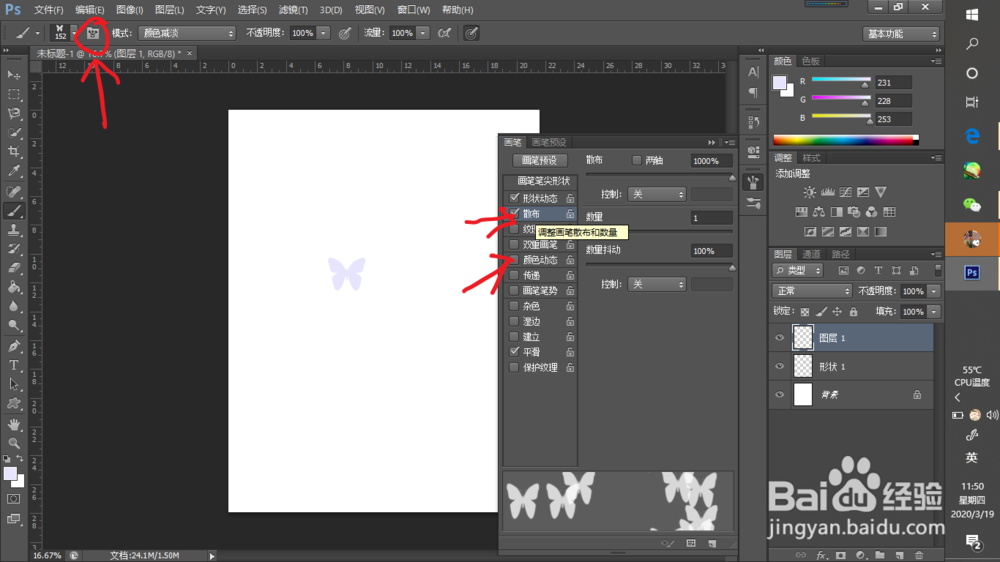Toggle the Brush panel button in options bar
This screenshot has width=1000, height=562.
[93, 33]
